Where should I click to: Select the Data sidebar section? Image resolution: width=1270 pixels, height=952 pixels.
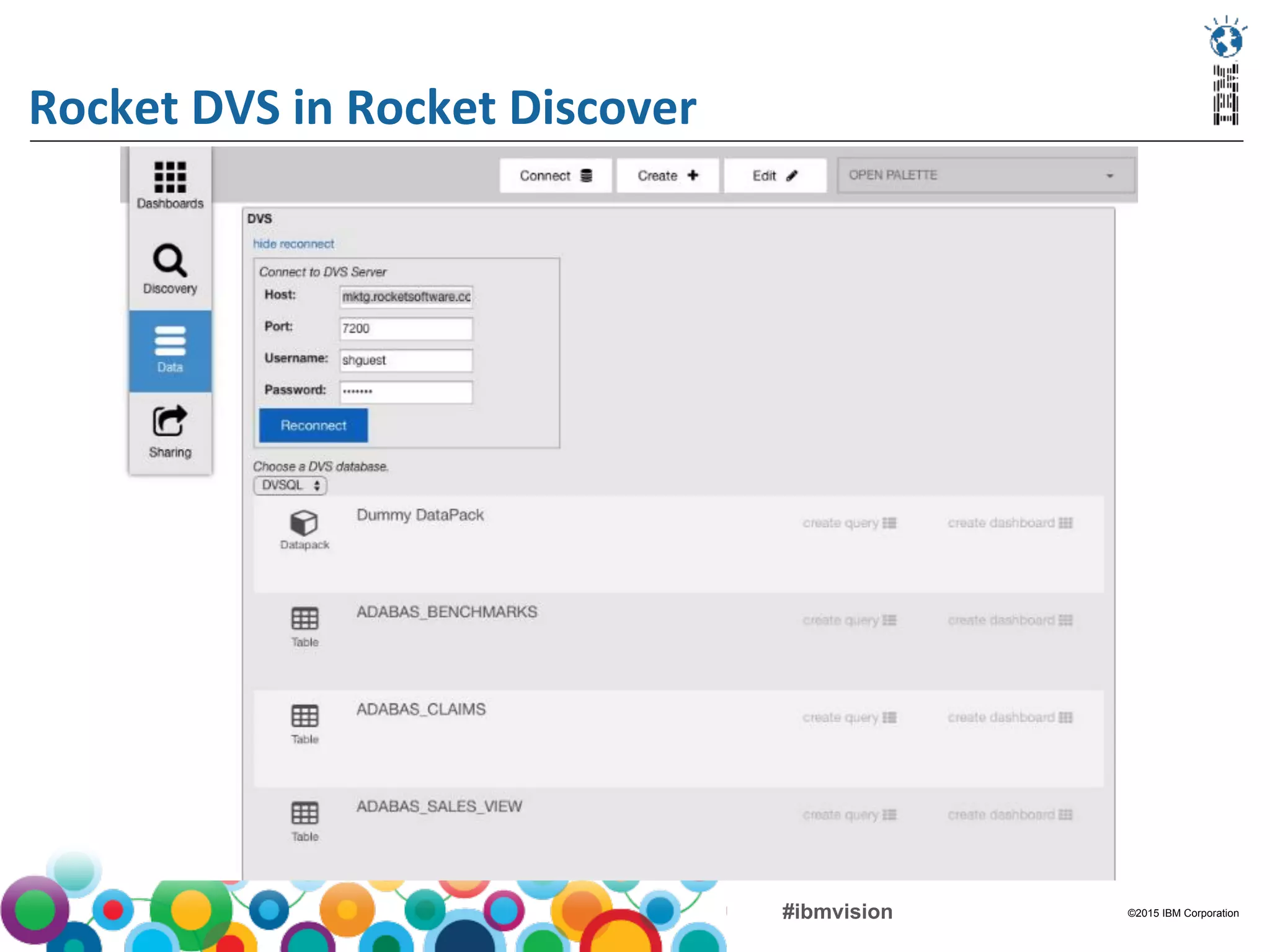170,351
